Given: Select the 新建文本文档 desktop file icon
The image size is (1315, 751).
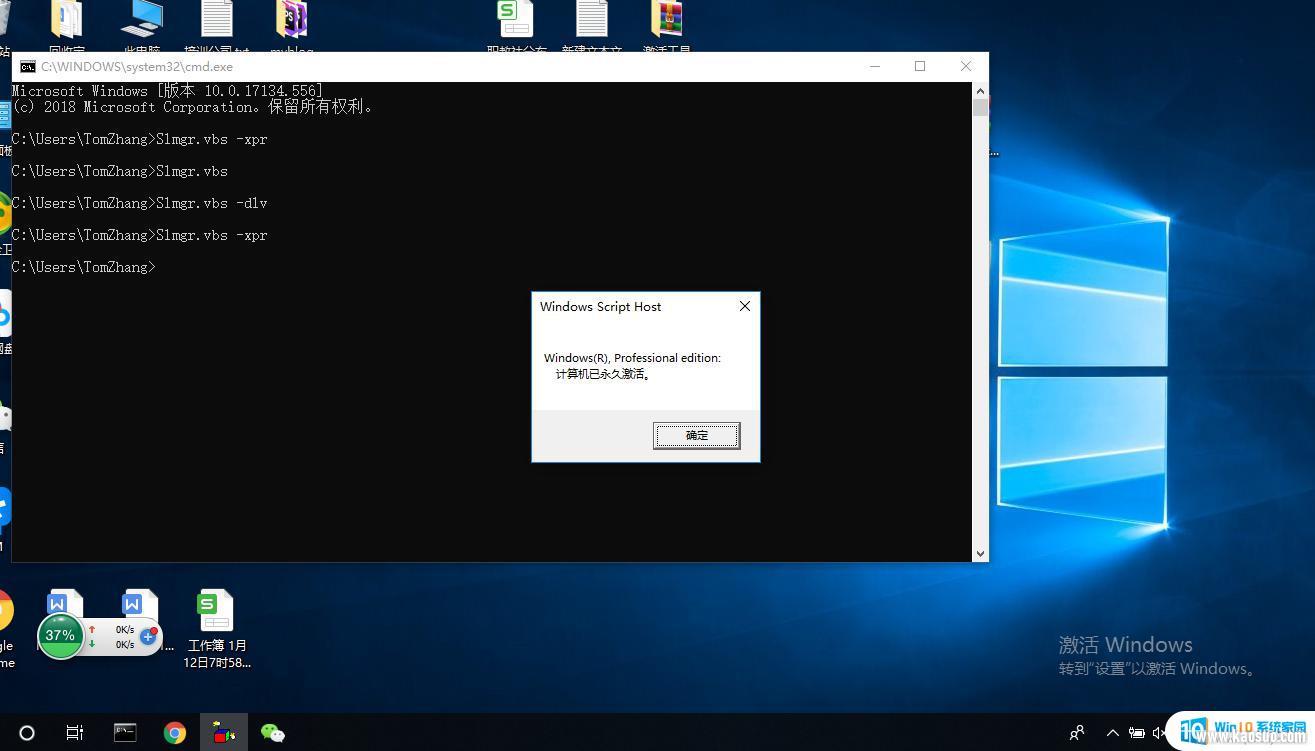Looking at the screenshot, I should tap(592, 26).
